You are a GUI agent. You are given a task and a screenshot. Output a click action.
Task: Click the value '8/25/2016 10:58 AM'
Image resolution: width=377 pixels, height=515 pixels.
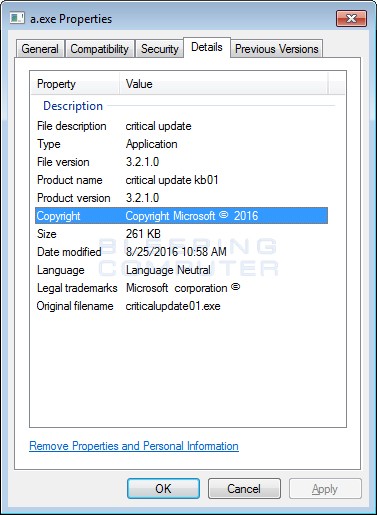(176, 252)
